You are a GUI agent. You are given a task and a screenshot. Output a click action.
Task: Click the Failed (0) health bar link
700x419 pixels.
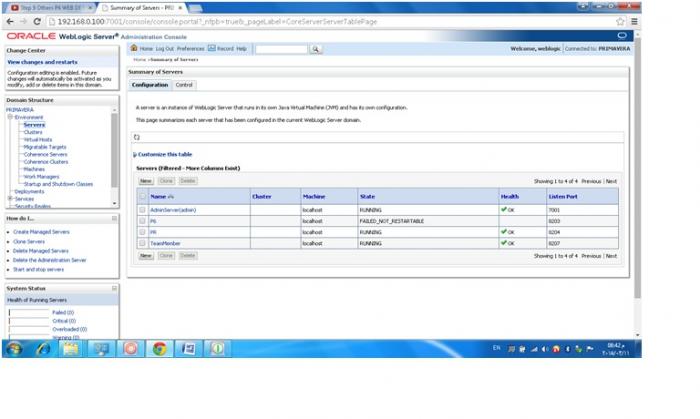click(x=63, y=312)
